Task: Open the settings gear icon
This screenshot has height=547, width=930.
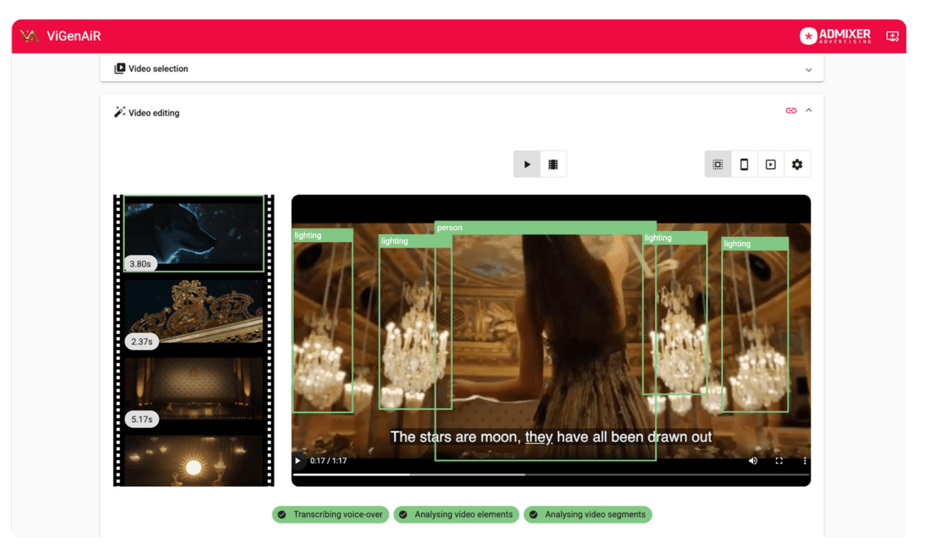Action: click(x=797, y=165)
